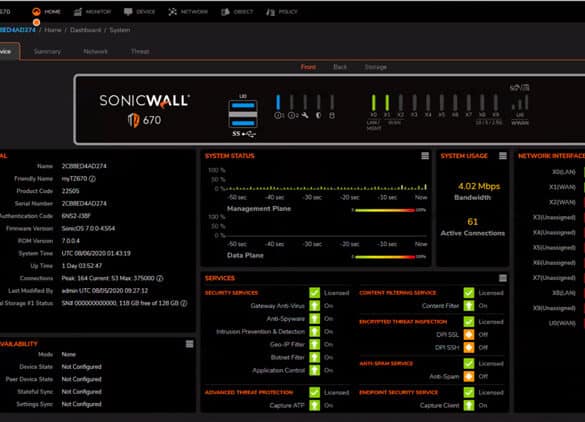Click the Capture ATP On status icon
This screenshot has height=422, width=585.
[x=315, y=406]
